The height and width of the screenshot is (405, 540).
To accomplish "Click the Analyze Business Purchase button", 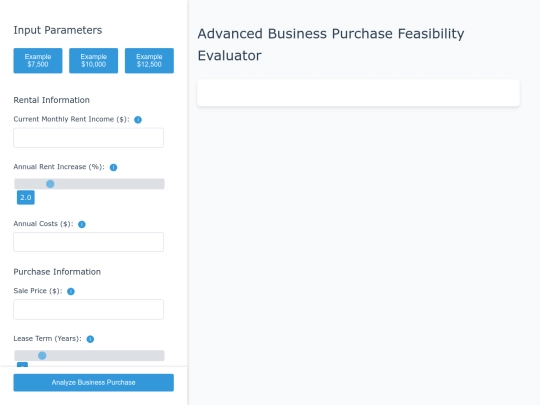I will (x=93, y=383).
